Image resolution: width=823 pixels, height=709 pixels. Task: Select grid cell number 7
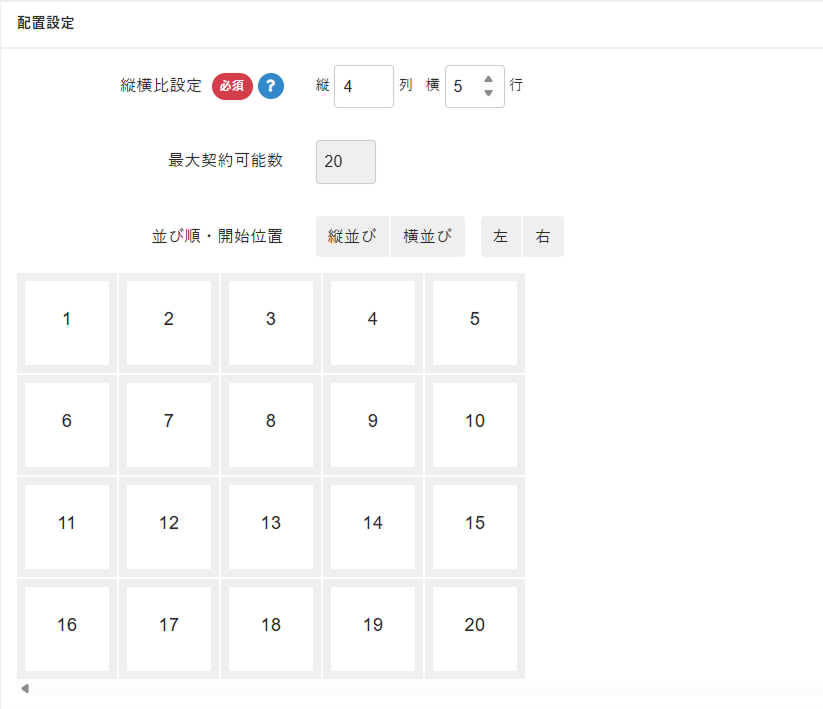pyautogui.click(x=168, y=425)
